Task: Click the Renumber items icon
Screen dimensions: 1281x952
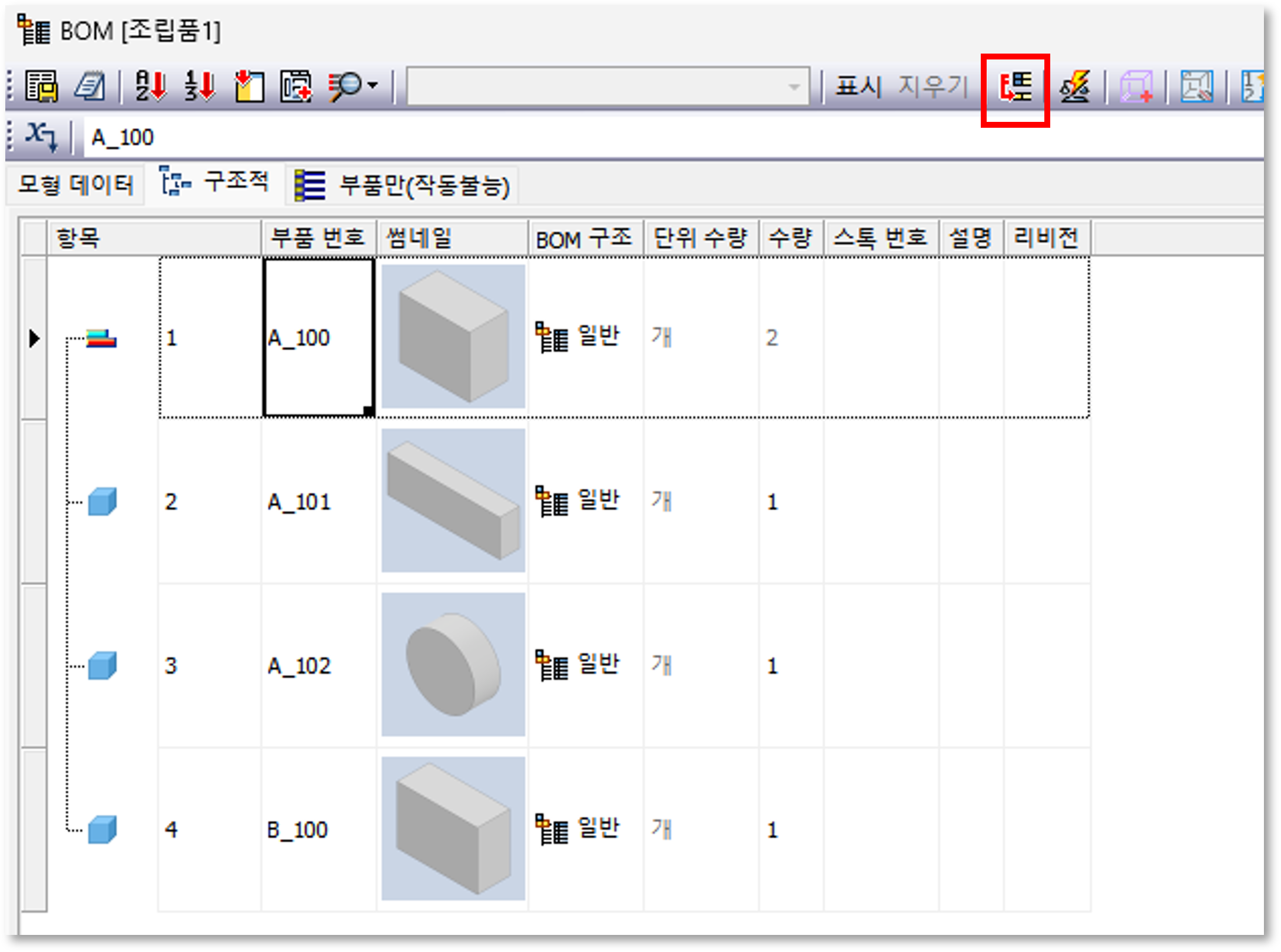Action: tap(200, 87)
